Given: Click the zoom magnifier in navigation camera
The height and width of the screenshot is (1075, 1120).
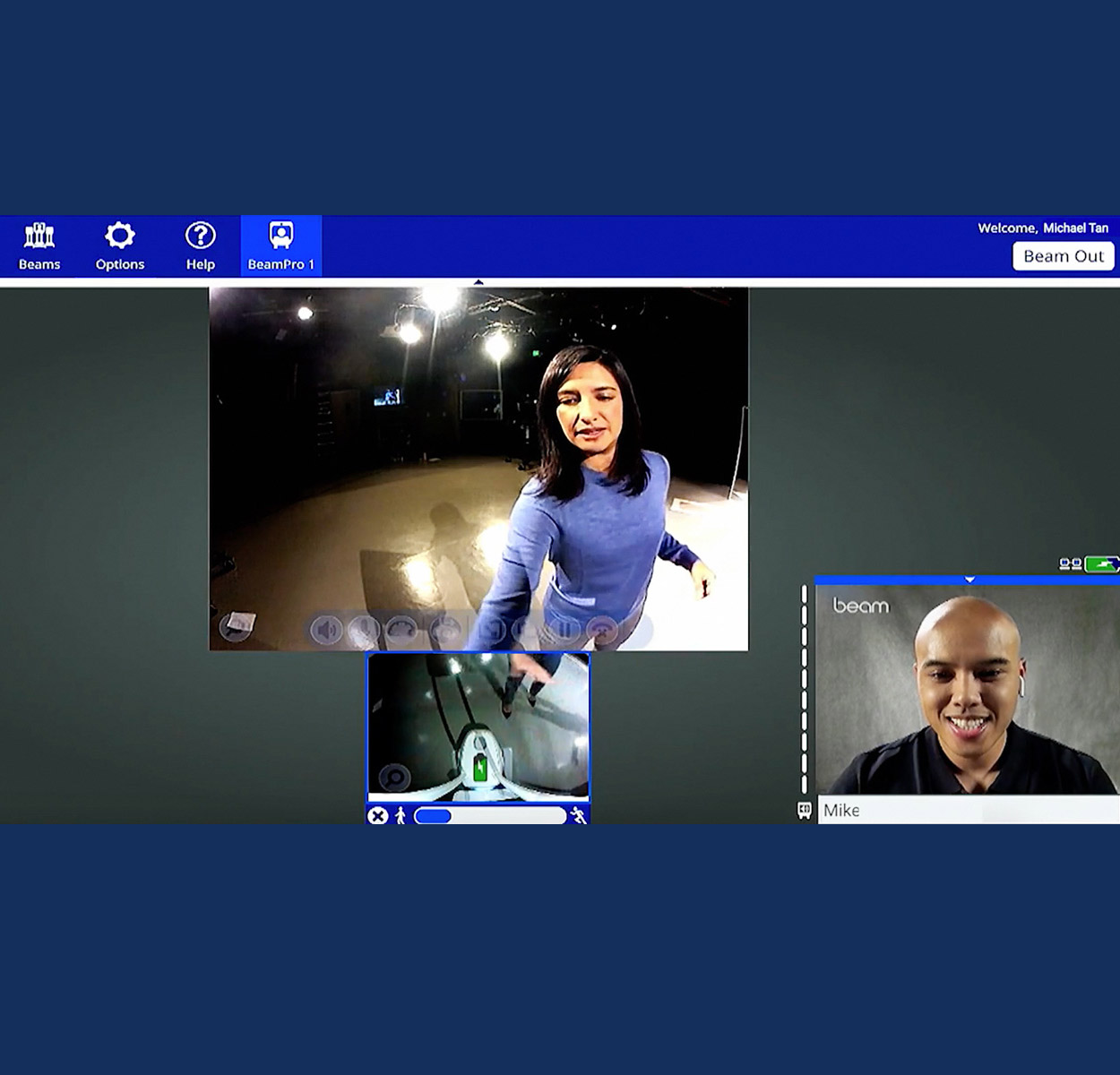Looking at the screenshot, I should [394, 777].
